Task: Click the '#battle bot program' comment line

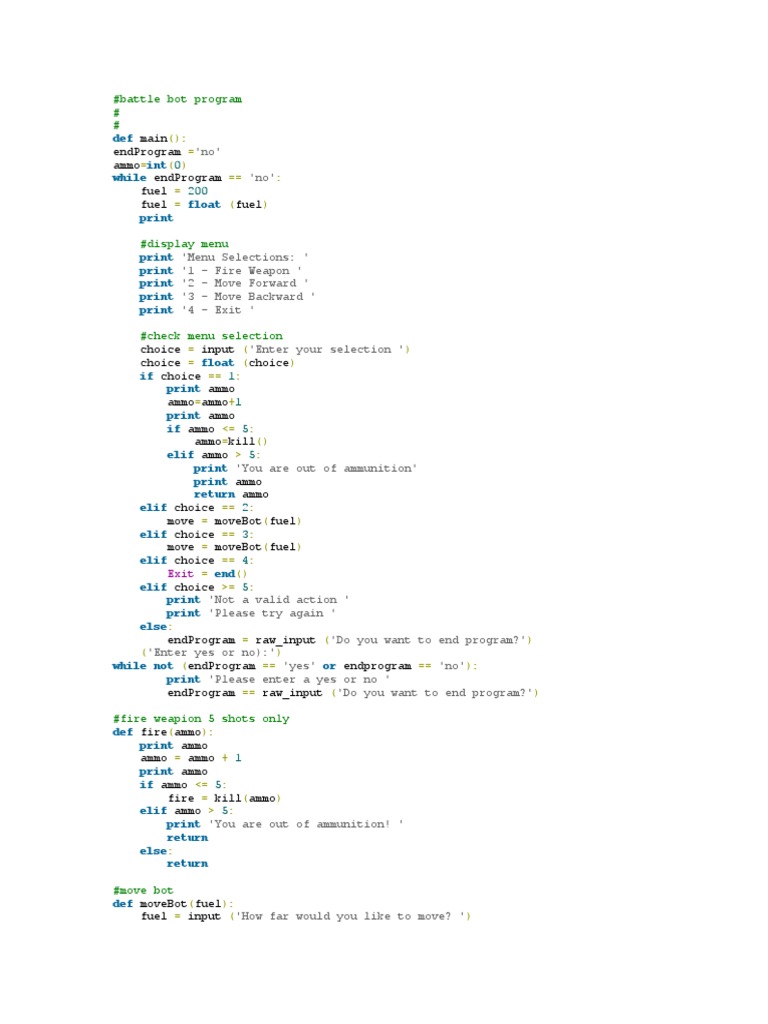Action: click(178, 99)
